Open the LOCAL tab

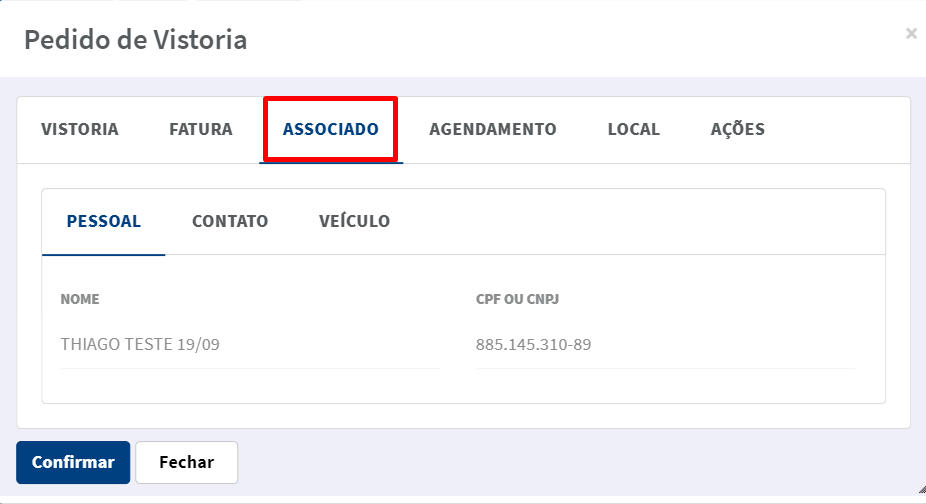pos(634,129)
